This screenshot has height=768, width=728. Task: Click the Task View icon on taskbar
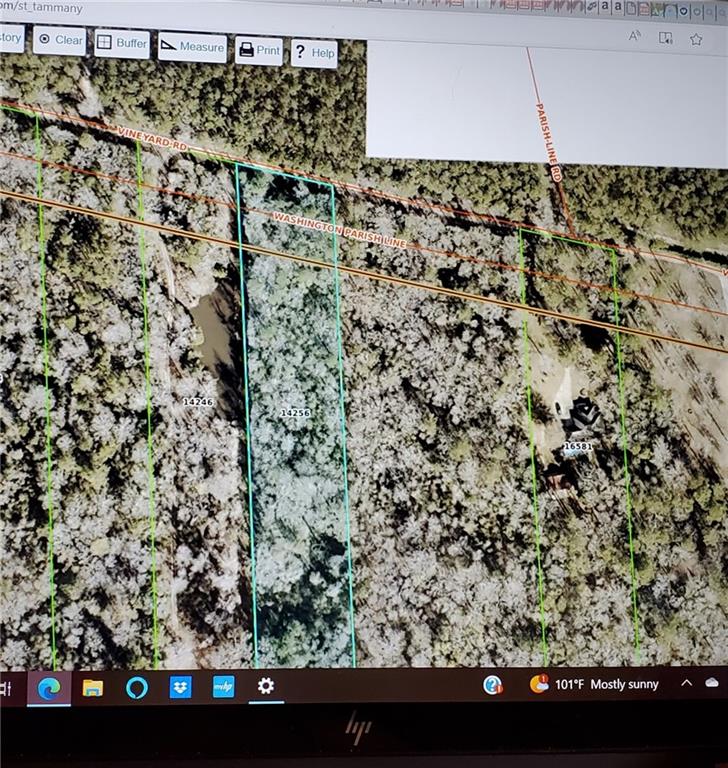click(x=6, y=689)
